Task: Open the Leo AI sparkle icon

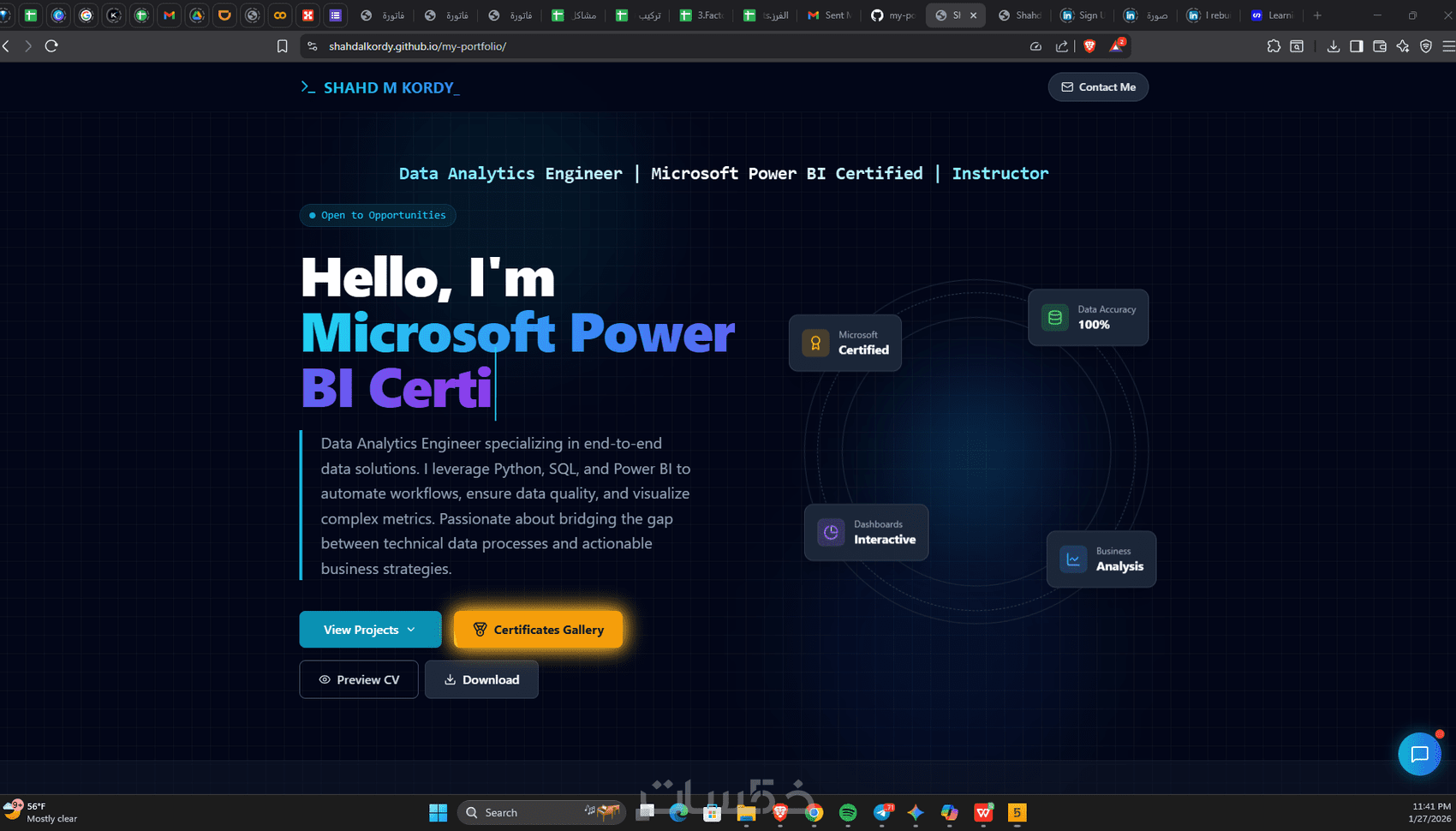Action: click(1403, 46)
